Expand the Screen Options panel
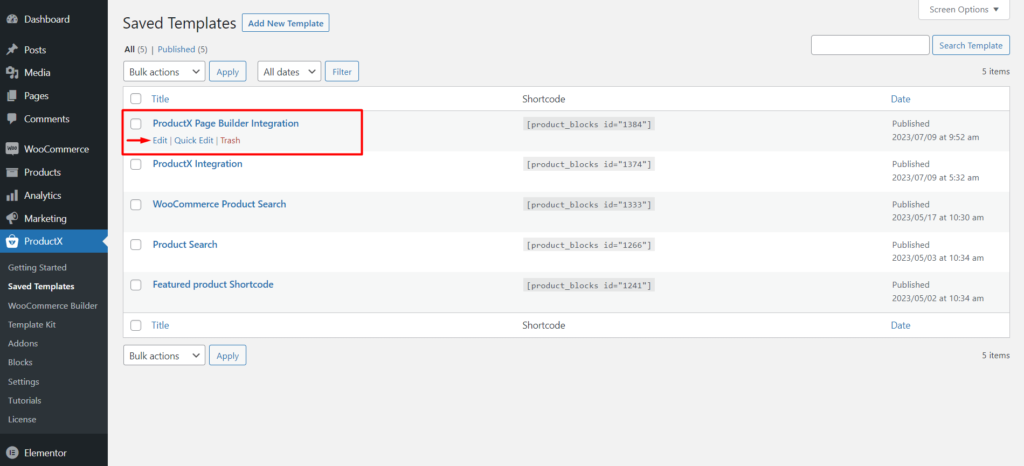The image size is (1024, 466). click(964, 10)
